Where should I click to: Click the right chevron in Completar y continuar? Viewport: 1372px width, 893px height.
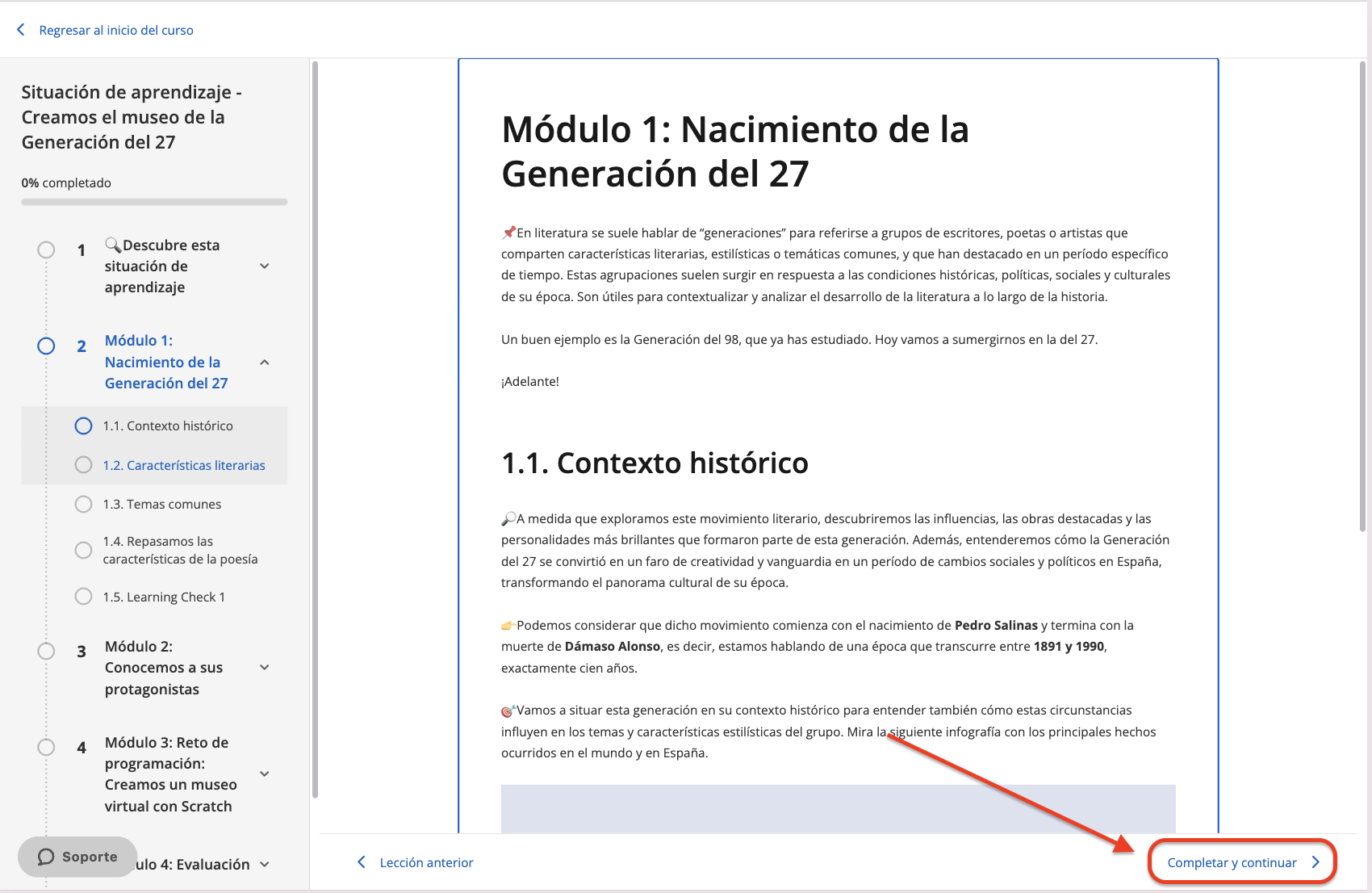click(1316, 862)
